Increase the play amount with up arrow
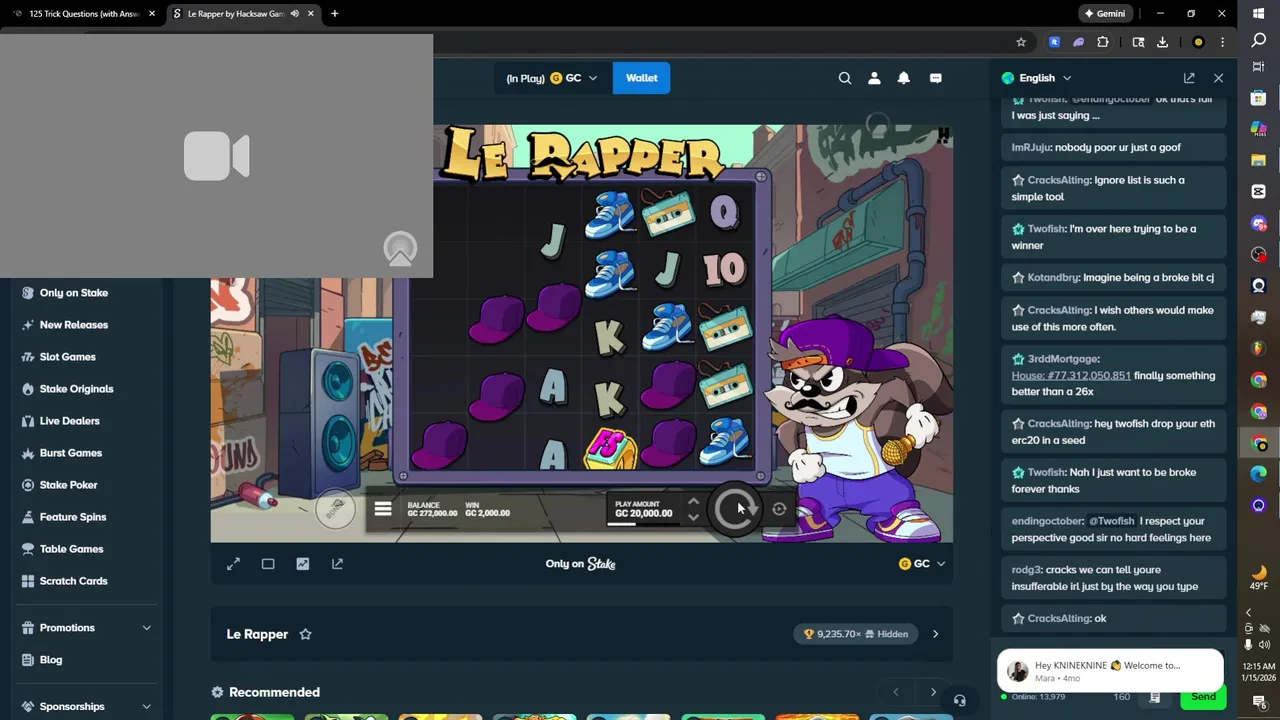This screenshot has height=720, width=1280. 693,502
